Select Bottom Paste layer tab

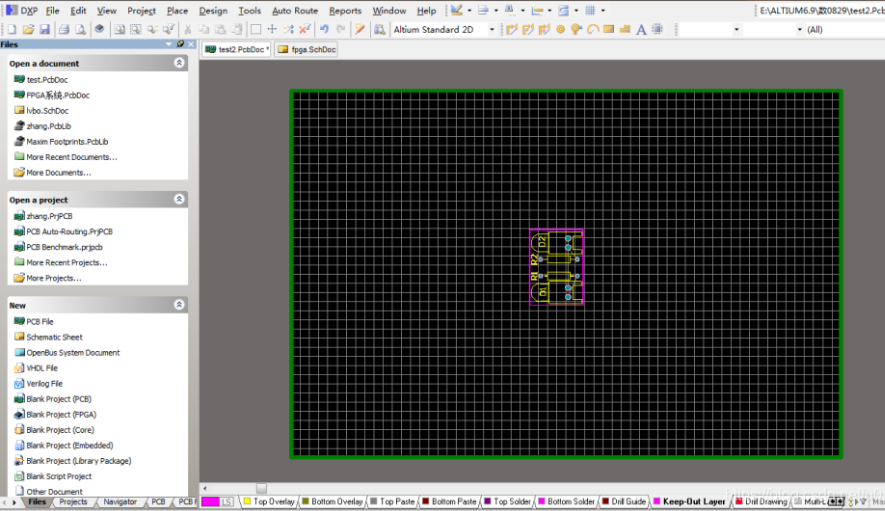point(449,501)
